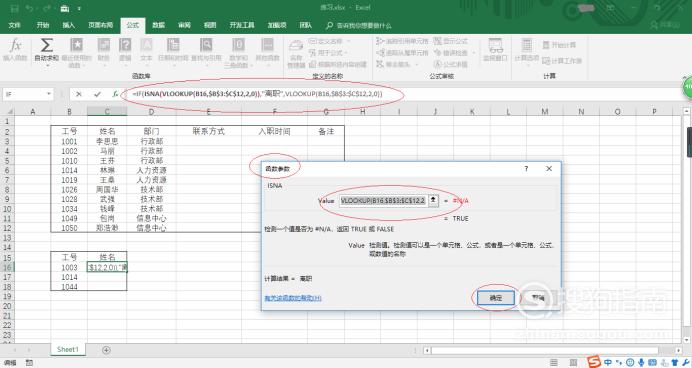Open Lookup & Reference functions icon
The height and width of the screenshot is (368, 692).
click(x=206, y=45)
